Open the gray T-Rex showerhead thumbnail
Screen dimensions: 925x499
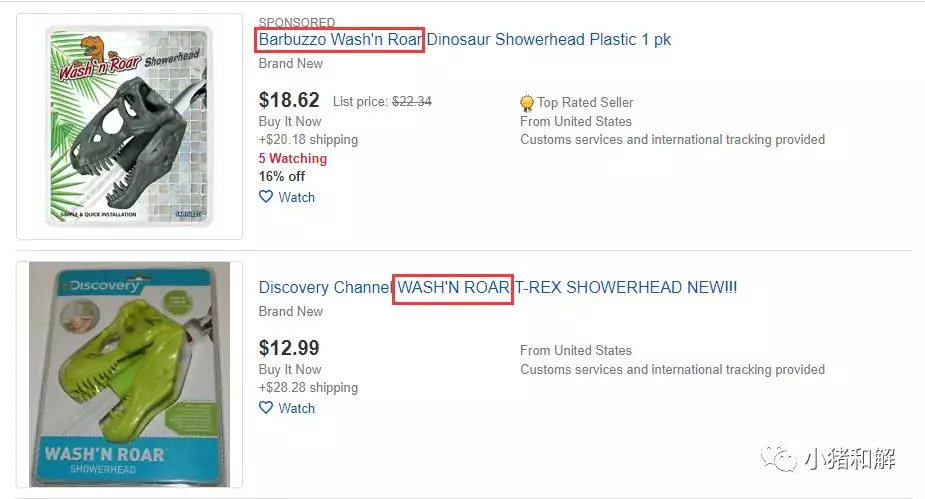(x=129, y=126)
